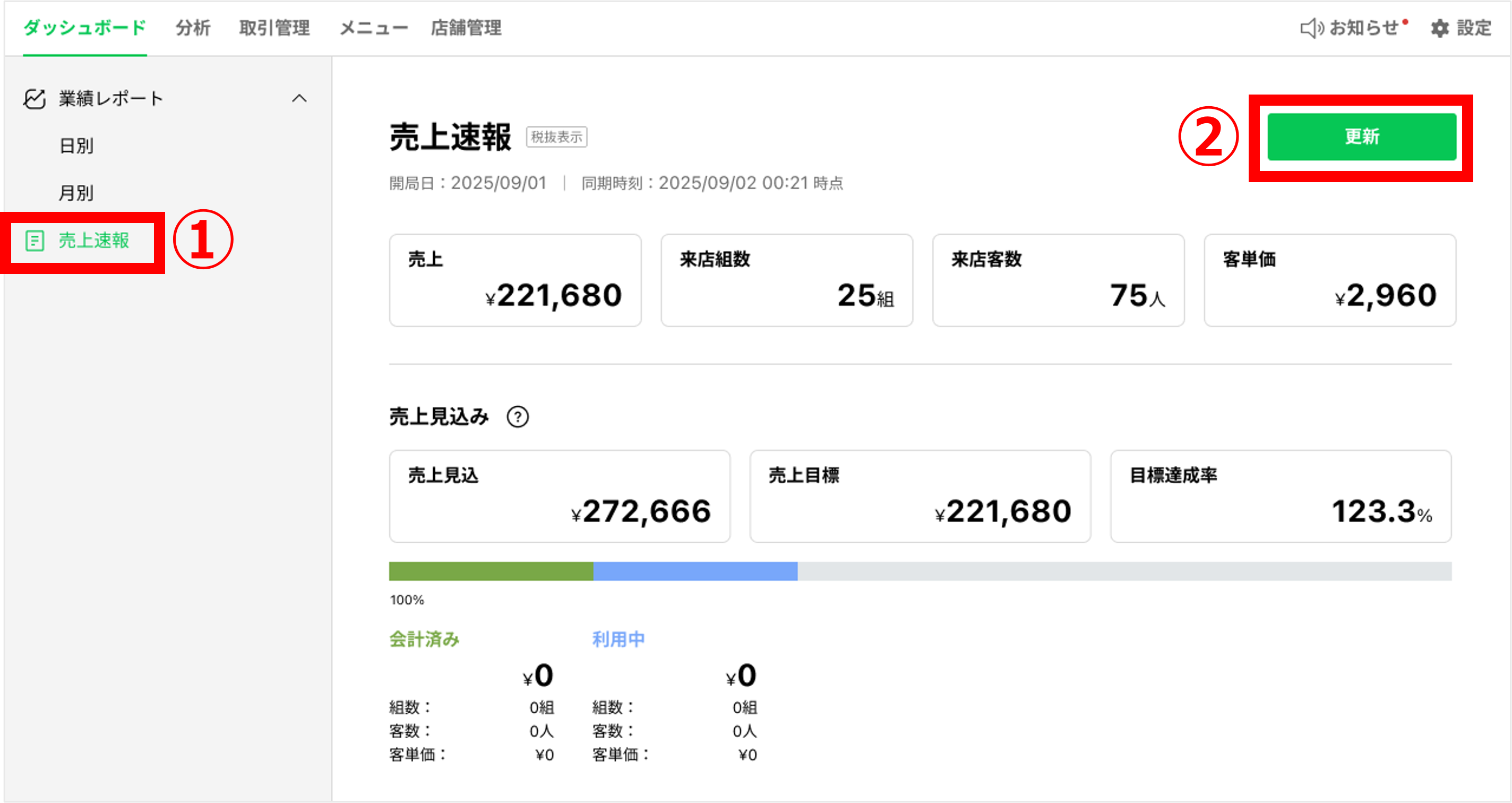Click the 売上見込 ¥272,666 card

click(560, 496)
